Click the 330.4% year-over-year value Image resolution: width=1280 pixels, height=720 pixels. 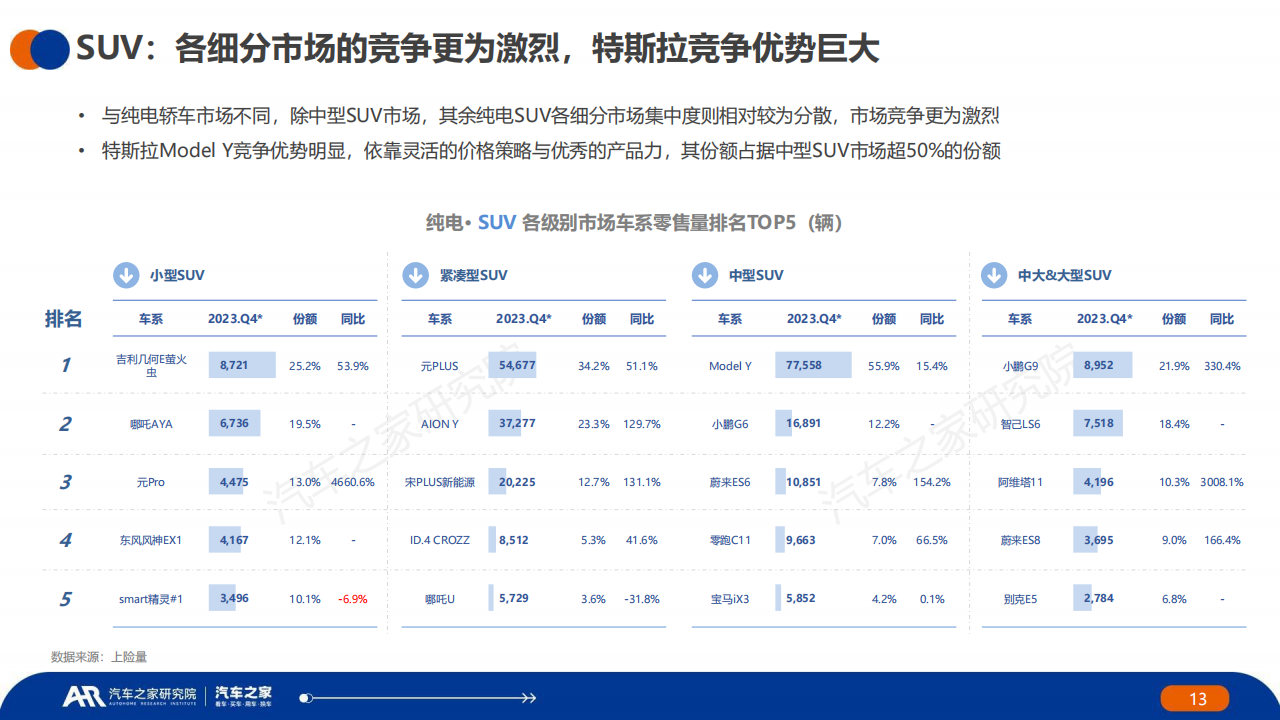(x=1222, y=366)
